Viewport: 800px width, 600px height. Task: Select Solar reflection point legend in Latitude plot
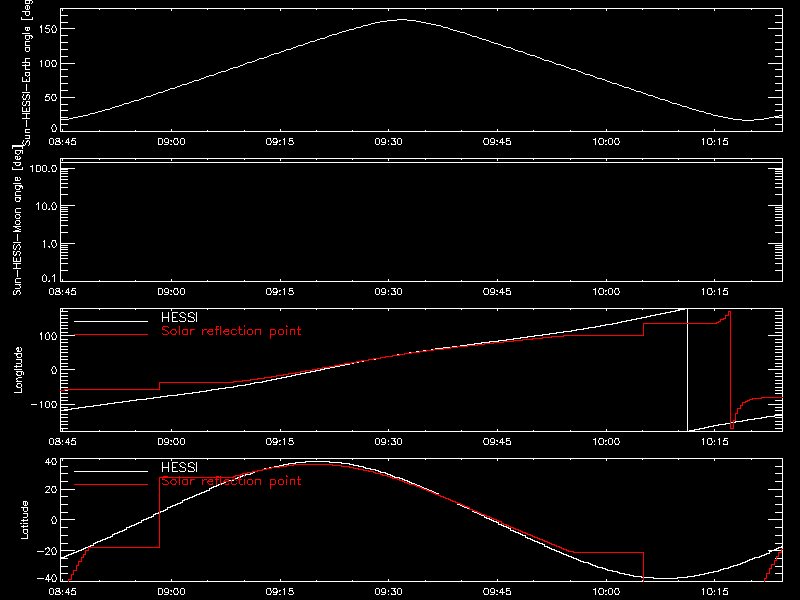point(231,481)
